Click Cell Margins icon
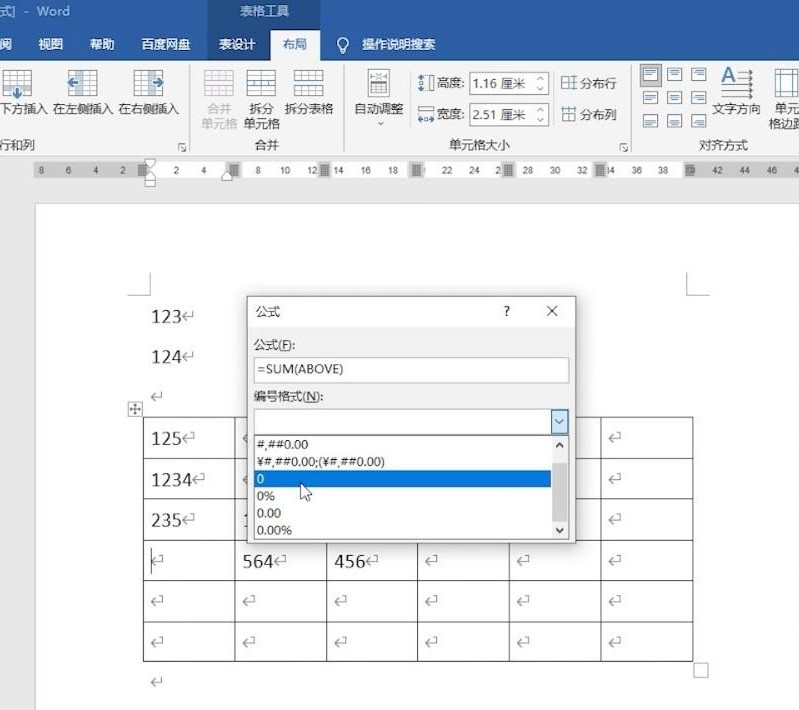Viewport: 799px width, 710px height. (786, 83)
